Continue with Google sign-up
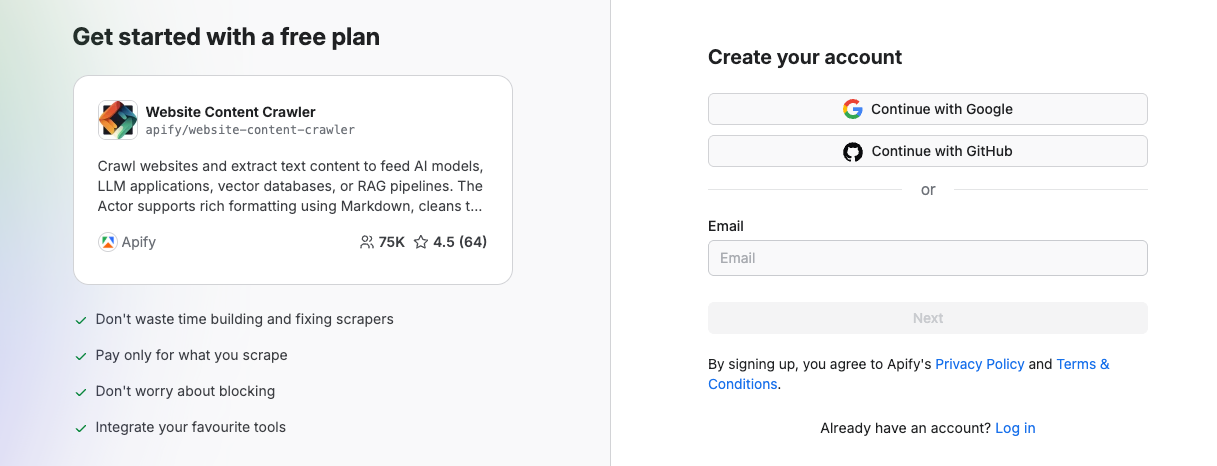 coord(927,109)
